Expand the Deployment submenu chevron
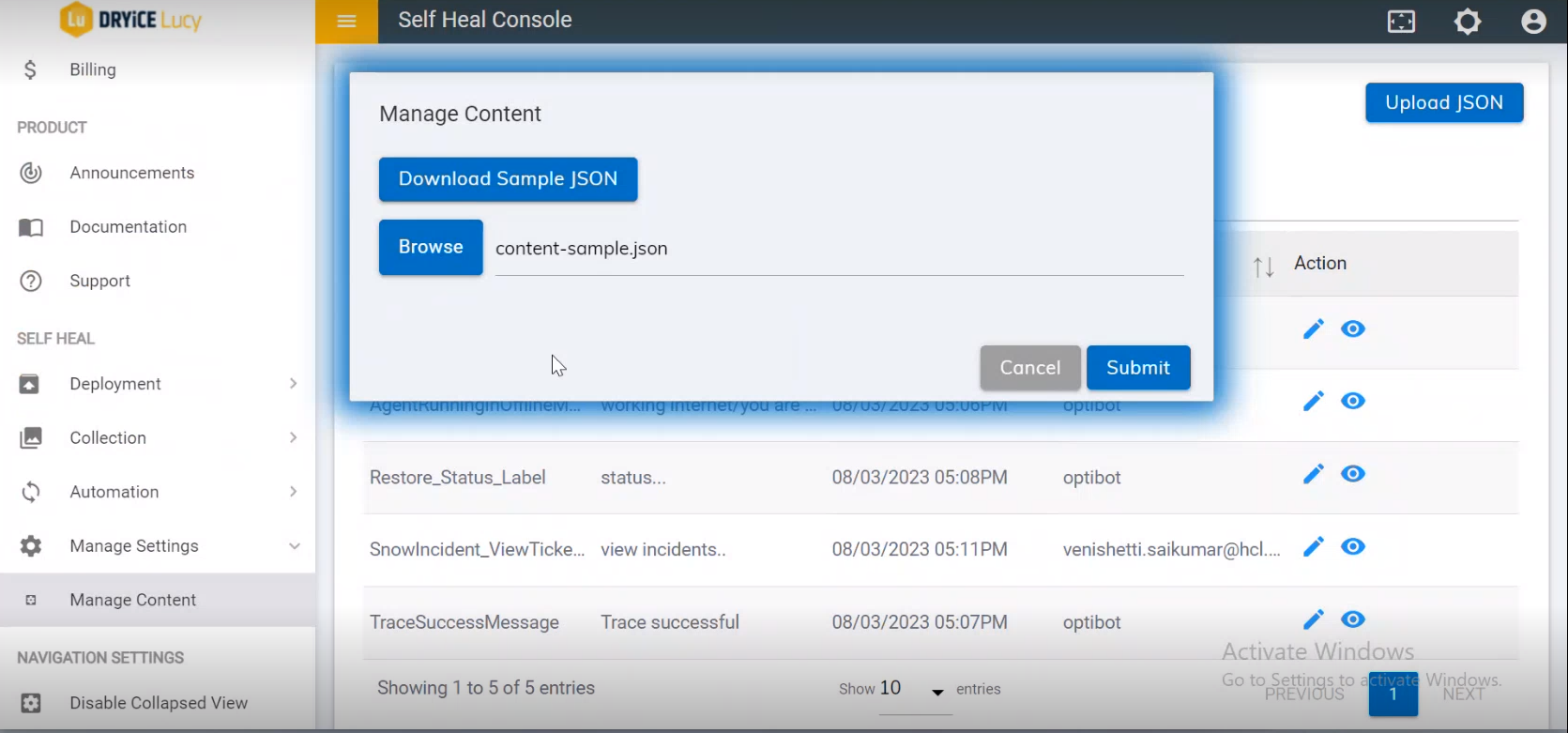The width and height of the screenshot is (1568, 733). click(294, 384)
